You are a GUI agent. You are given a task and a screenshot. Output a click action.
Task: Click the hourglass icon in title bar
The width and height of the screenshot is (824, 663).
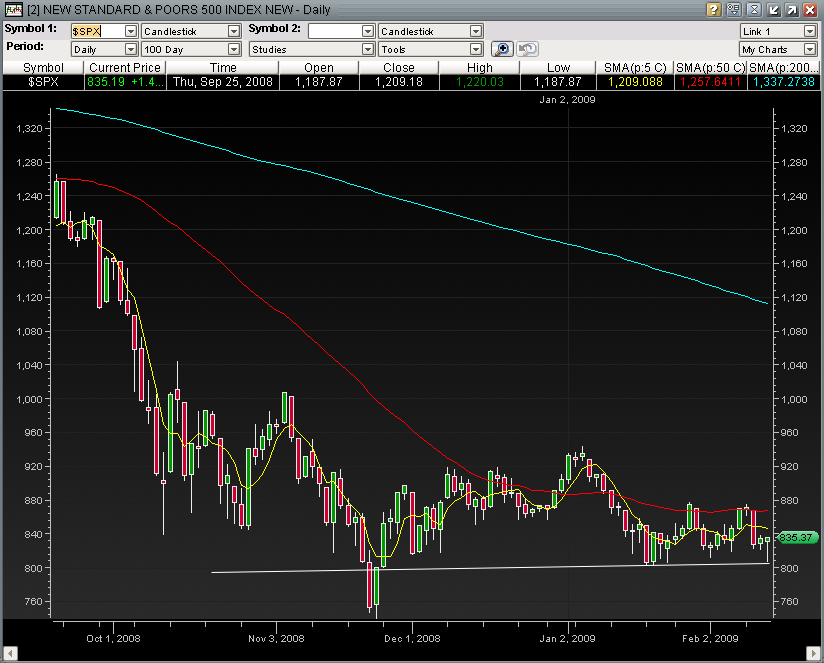(752, 9)
